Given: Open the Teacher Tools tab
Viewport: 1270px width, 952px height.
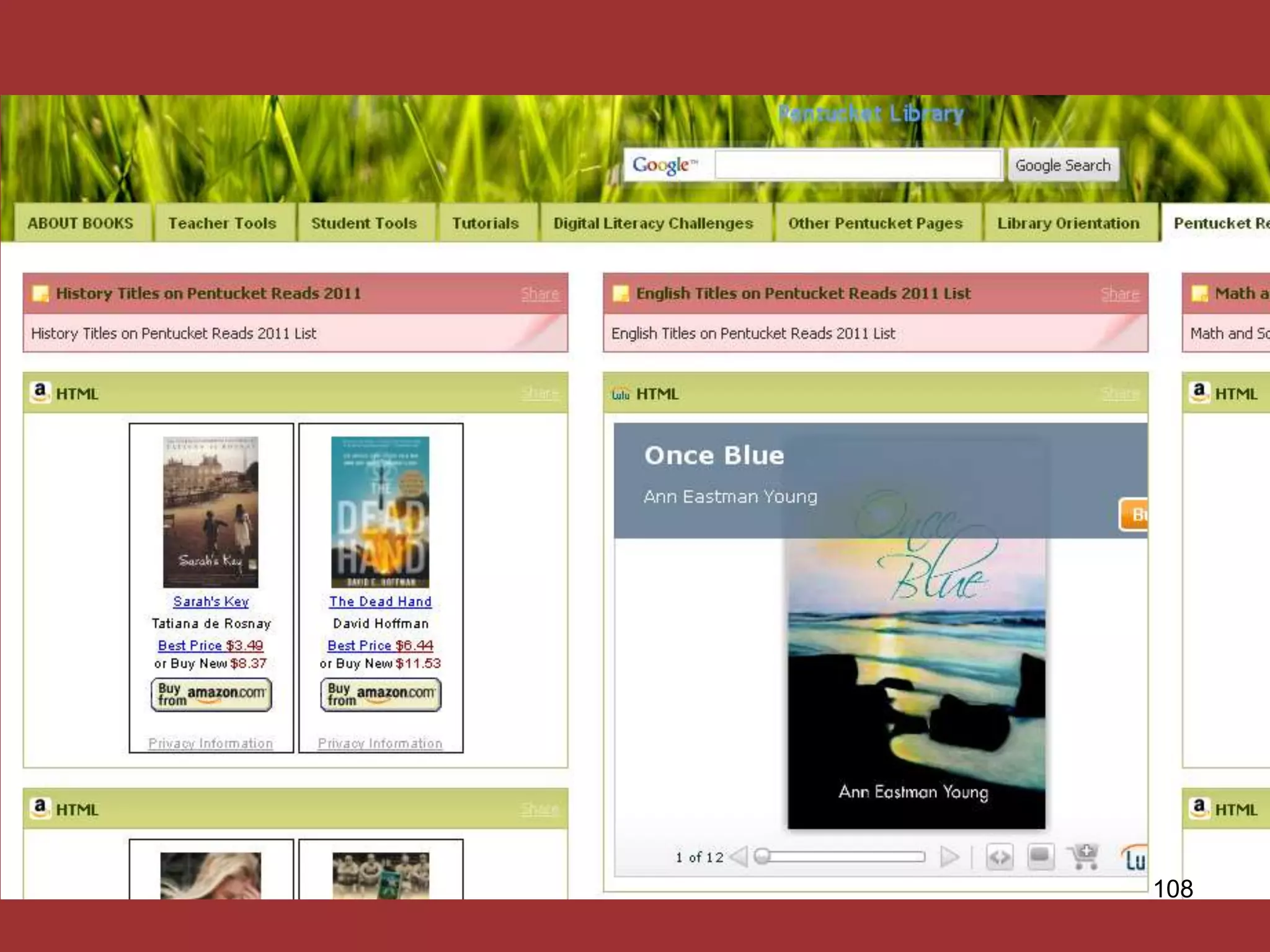Looking at the screenshot, I should pyautogui.click(x=222, y=223).
